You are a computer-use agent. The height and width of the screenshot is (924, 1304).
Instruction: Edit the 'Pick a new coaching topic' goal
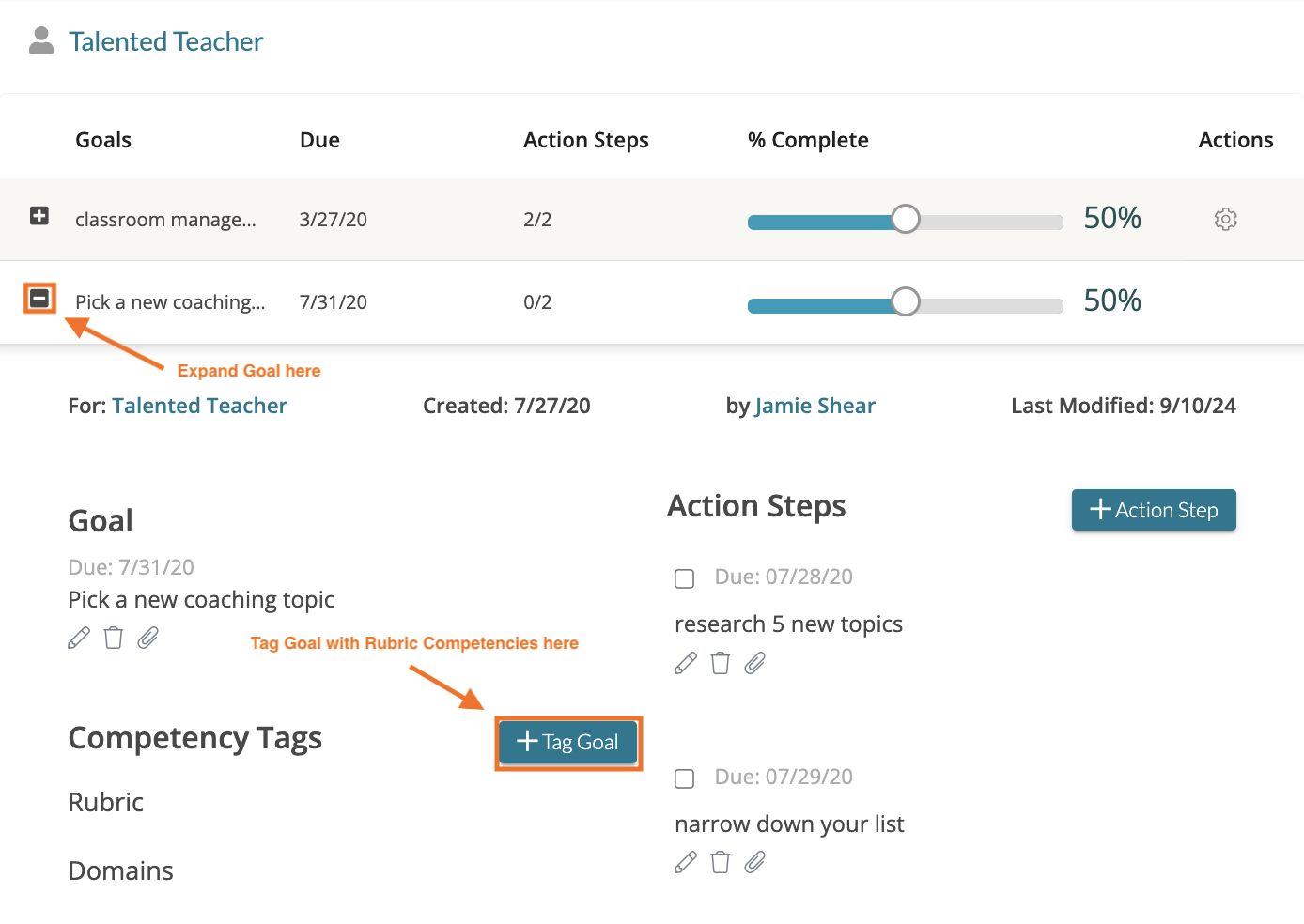(79, 639)
